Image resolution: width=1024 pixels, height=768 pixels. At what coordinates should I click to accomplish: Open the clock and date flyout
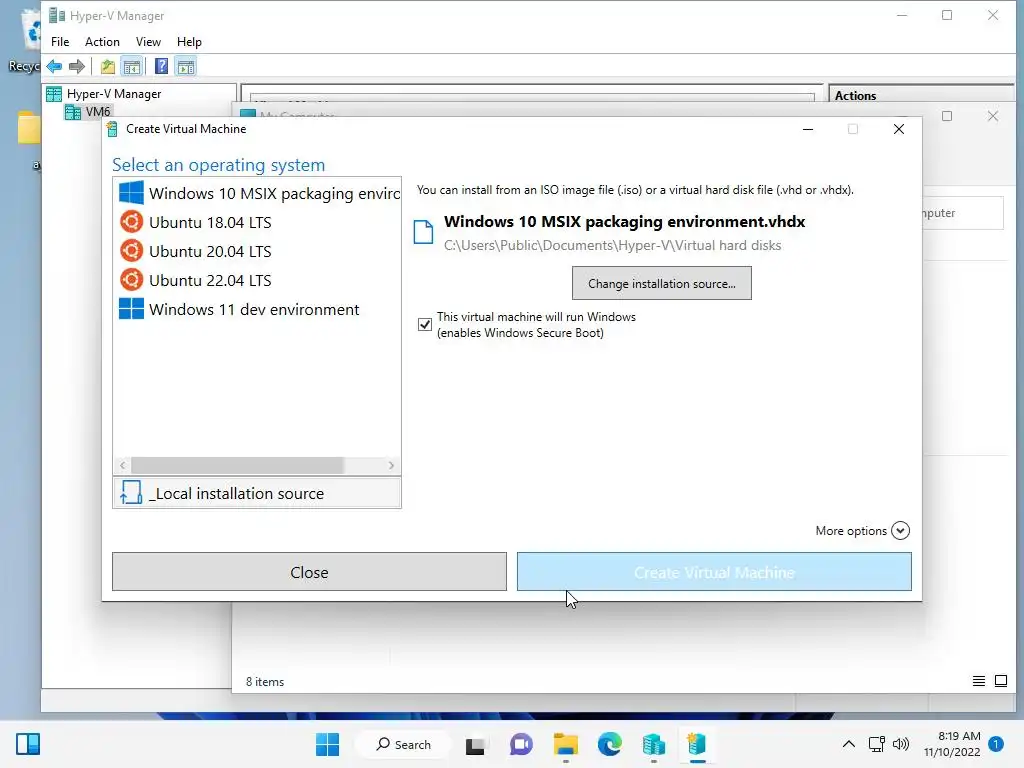click(x=952, y=744)
